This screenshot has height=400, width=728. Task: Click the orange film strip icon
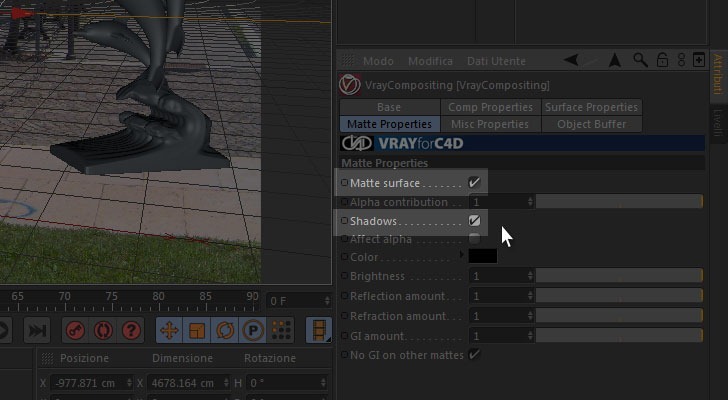319,330
